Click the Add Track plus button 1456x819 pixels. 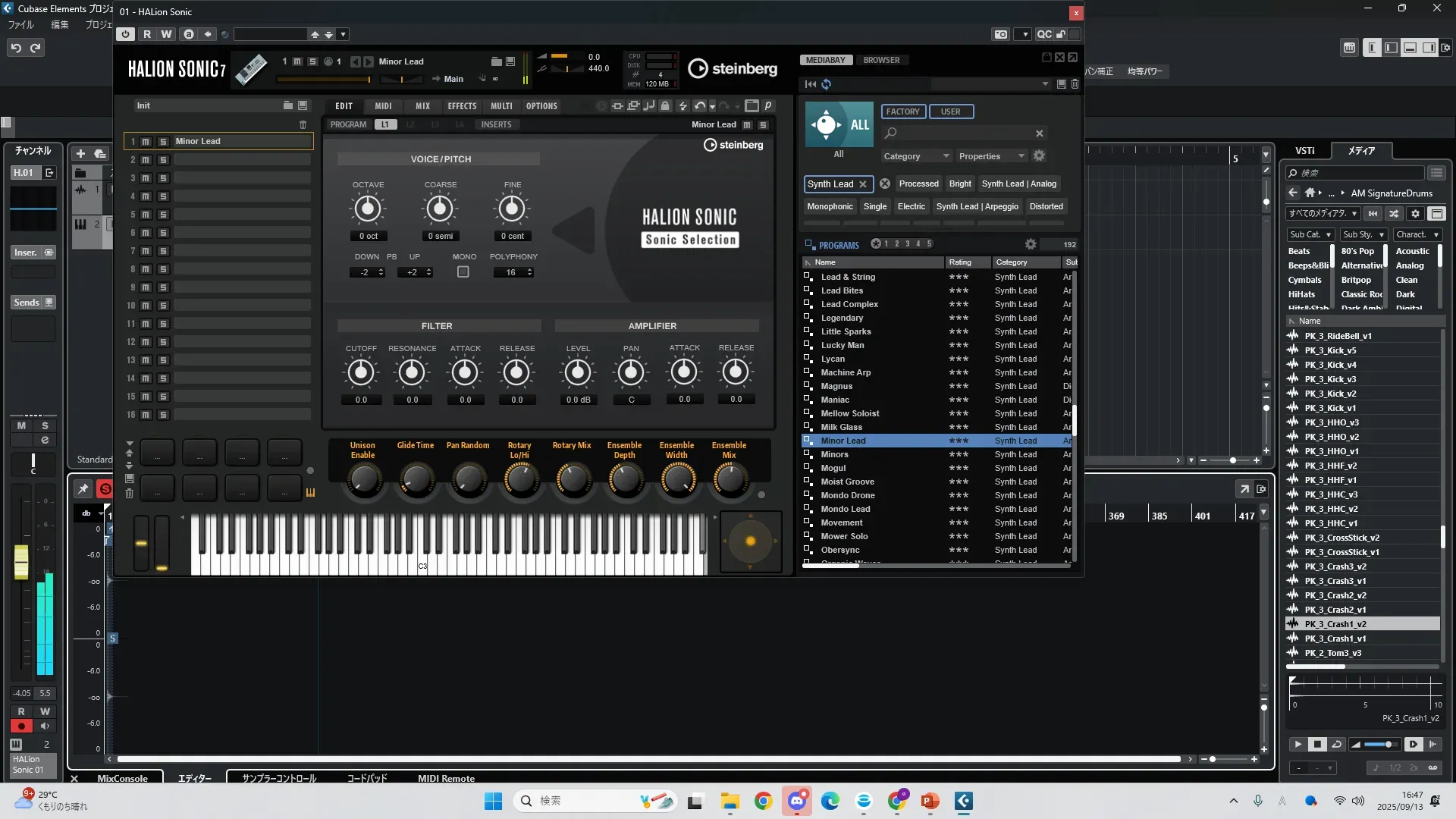point(80,153)
